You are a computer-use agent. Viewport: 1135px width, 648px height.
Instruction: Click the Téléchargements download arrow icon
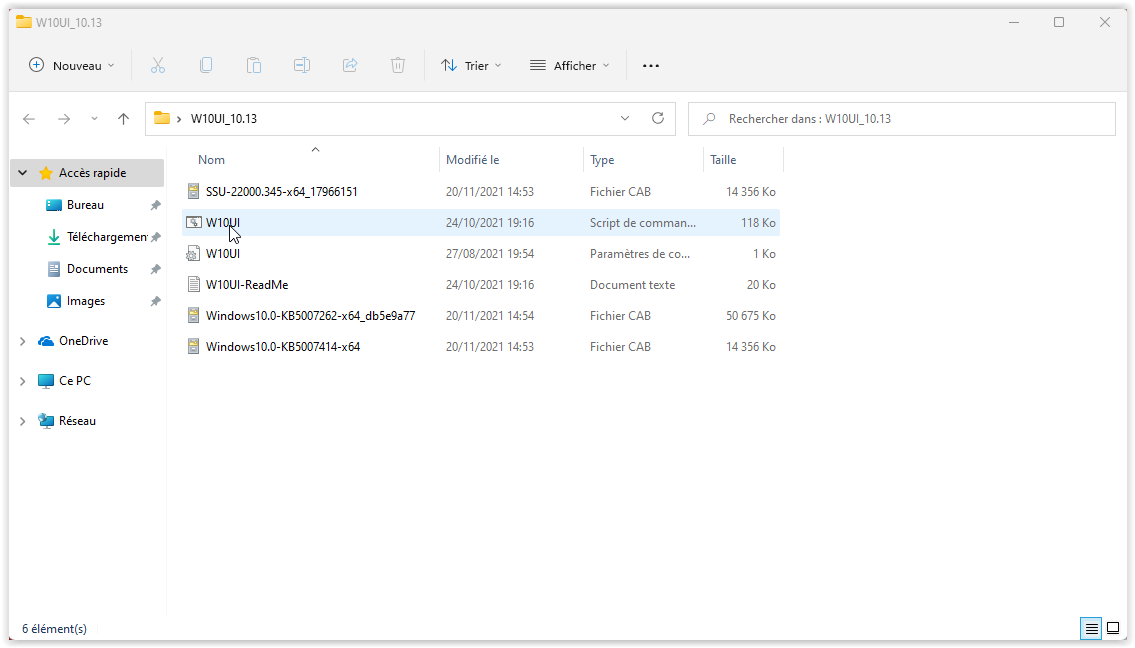54,237
